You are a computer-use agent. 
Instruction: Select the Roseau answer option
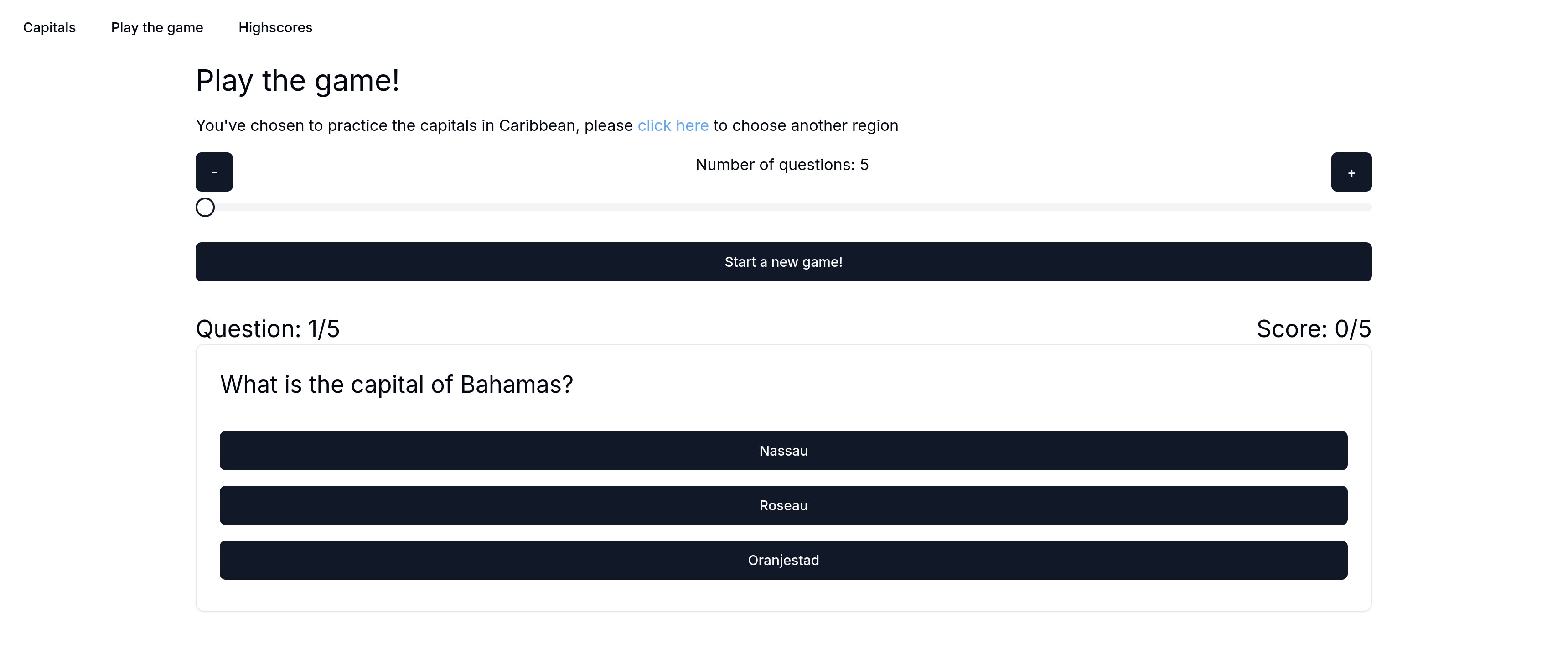pos(783,506)
